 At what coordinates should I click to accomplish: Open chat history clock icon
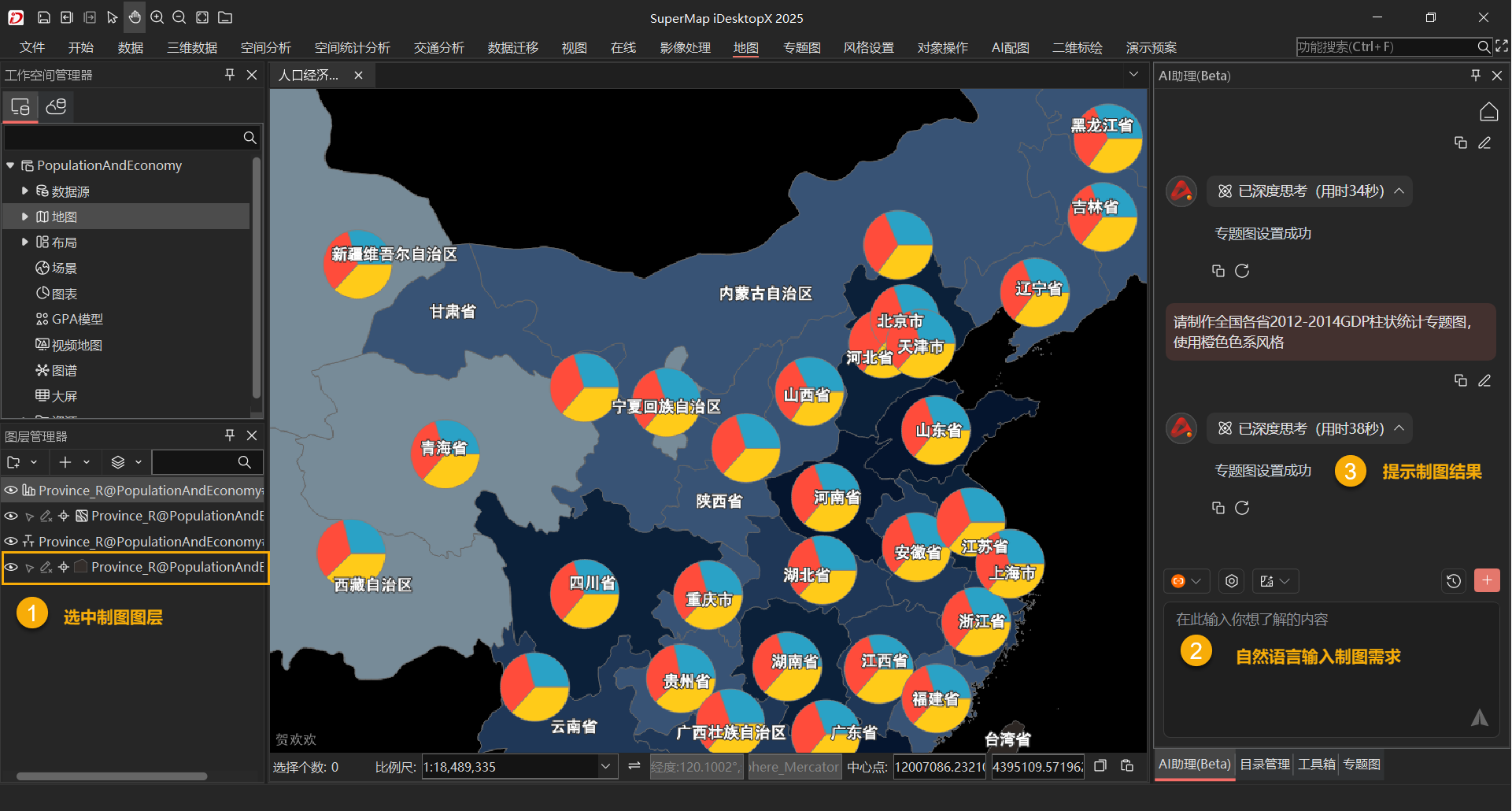[1453, 581]
